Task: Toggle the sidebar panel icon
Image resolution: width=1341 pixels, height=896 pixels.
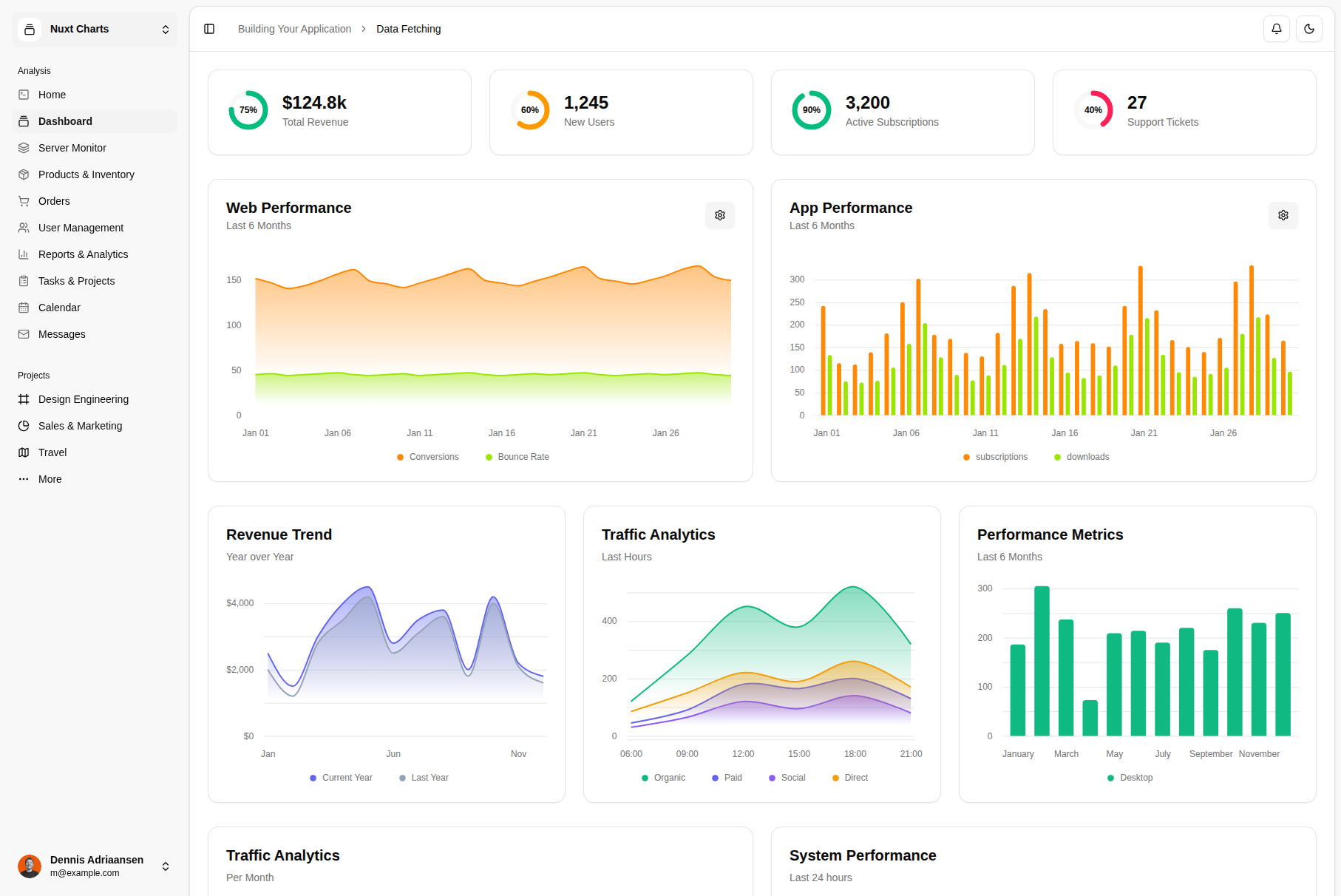Action: [209, 29]
